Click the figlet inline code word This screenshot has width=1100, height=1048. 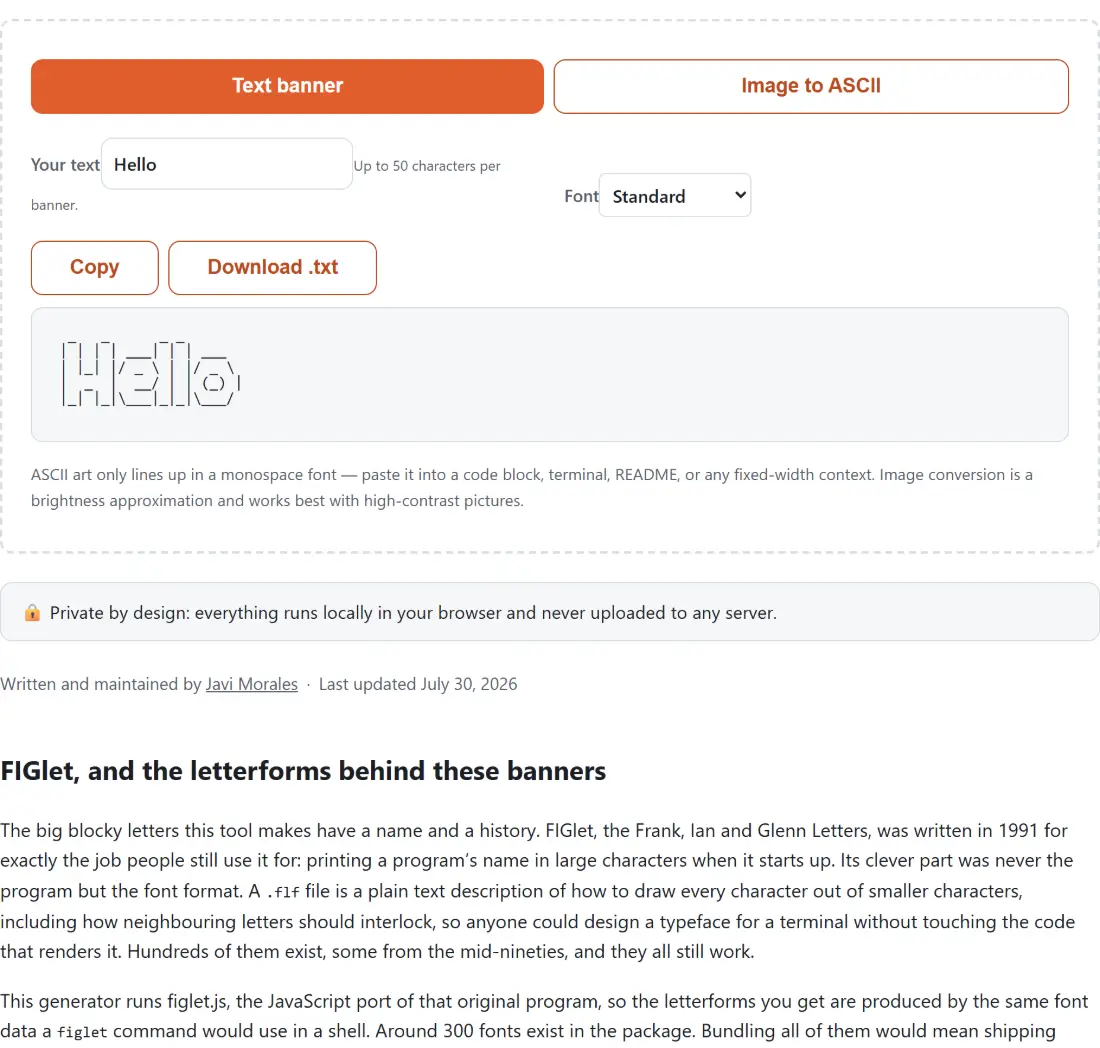(82, 1032)
